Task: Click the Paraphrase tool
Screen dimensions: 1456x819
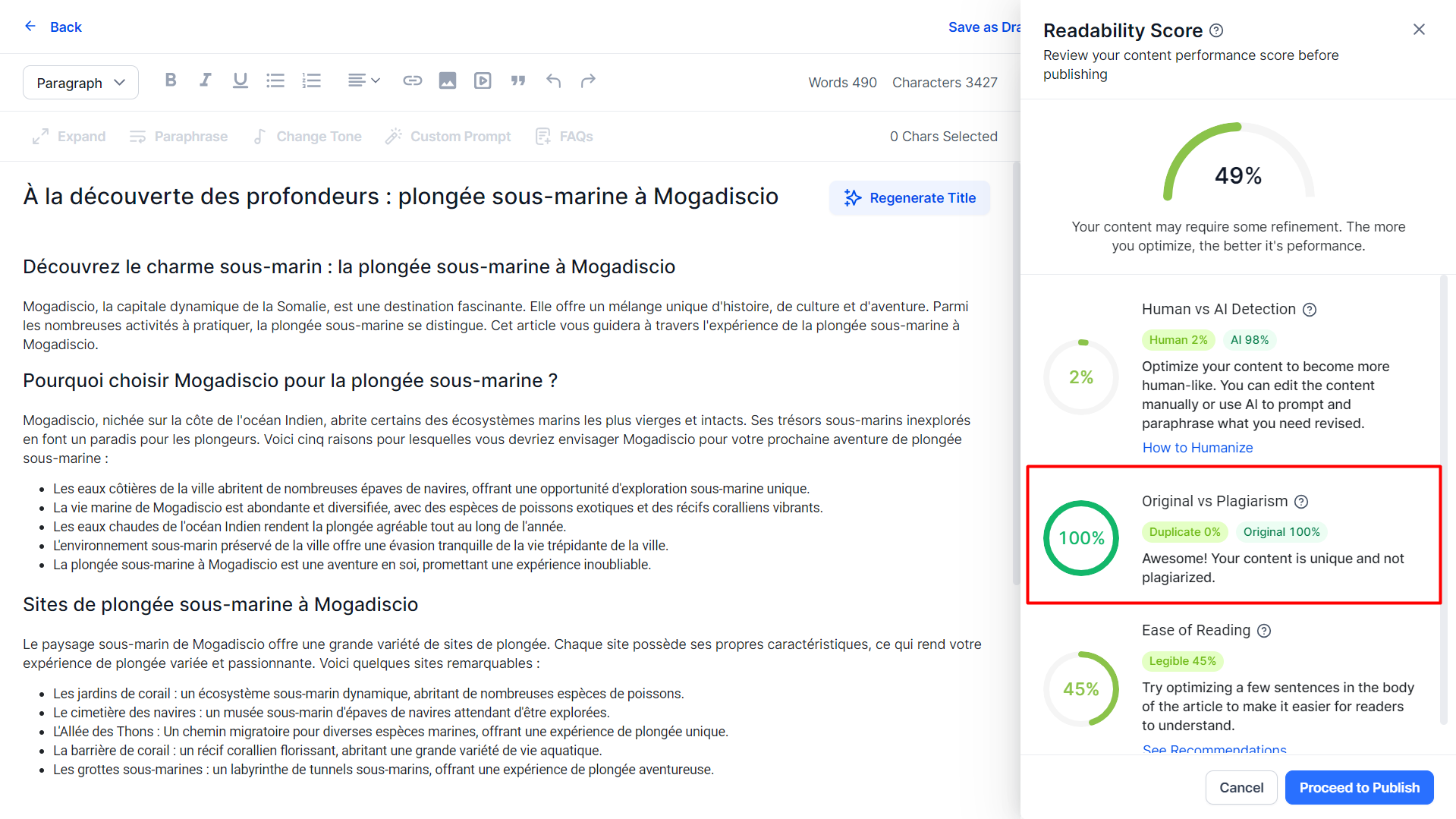Action: coord(178,137)
